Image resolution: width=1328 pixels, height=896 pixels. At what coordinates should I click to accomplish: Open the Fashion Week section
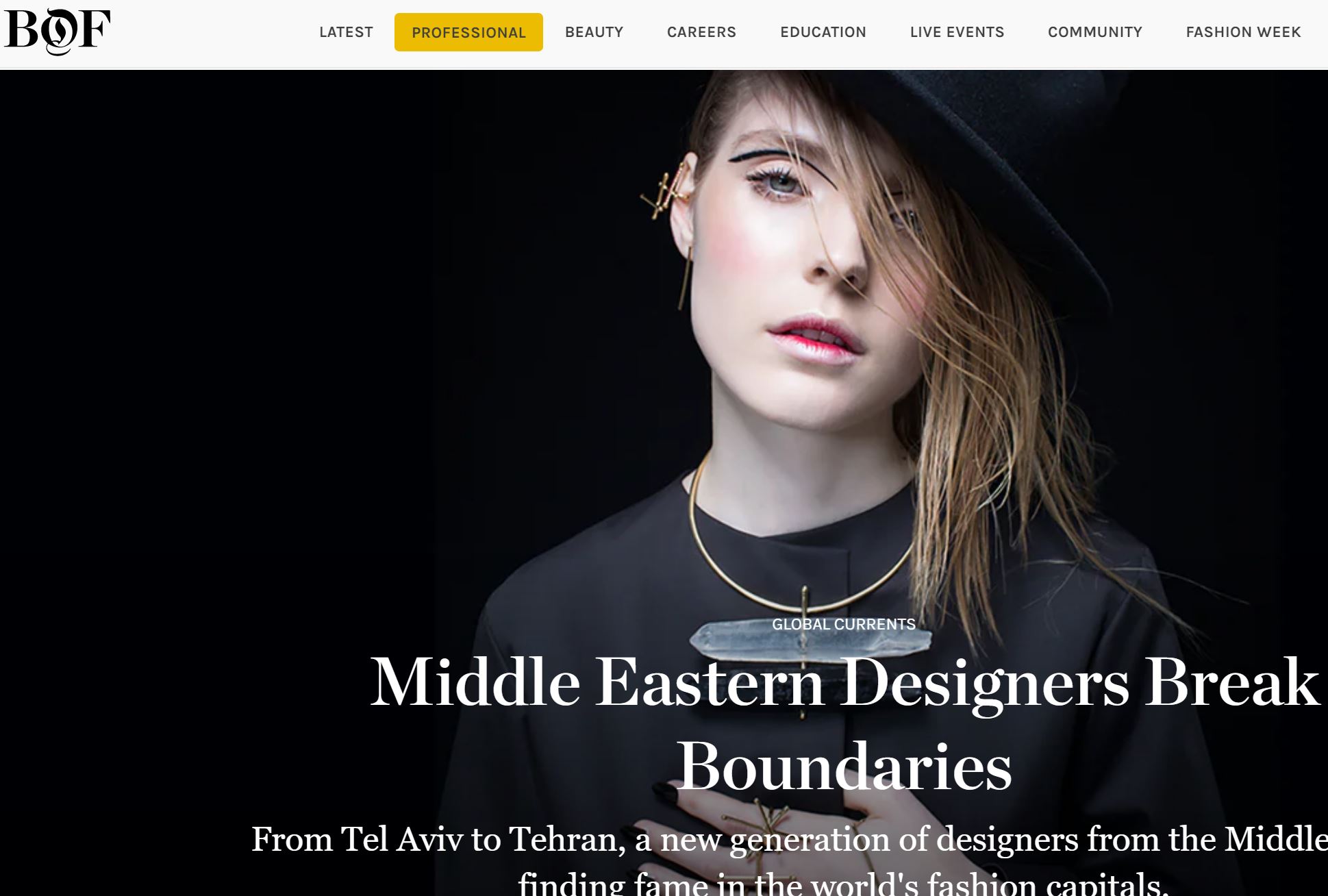pyautogui.click(x=1243, y=32)
